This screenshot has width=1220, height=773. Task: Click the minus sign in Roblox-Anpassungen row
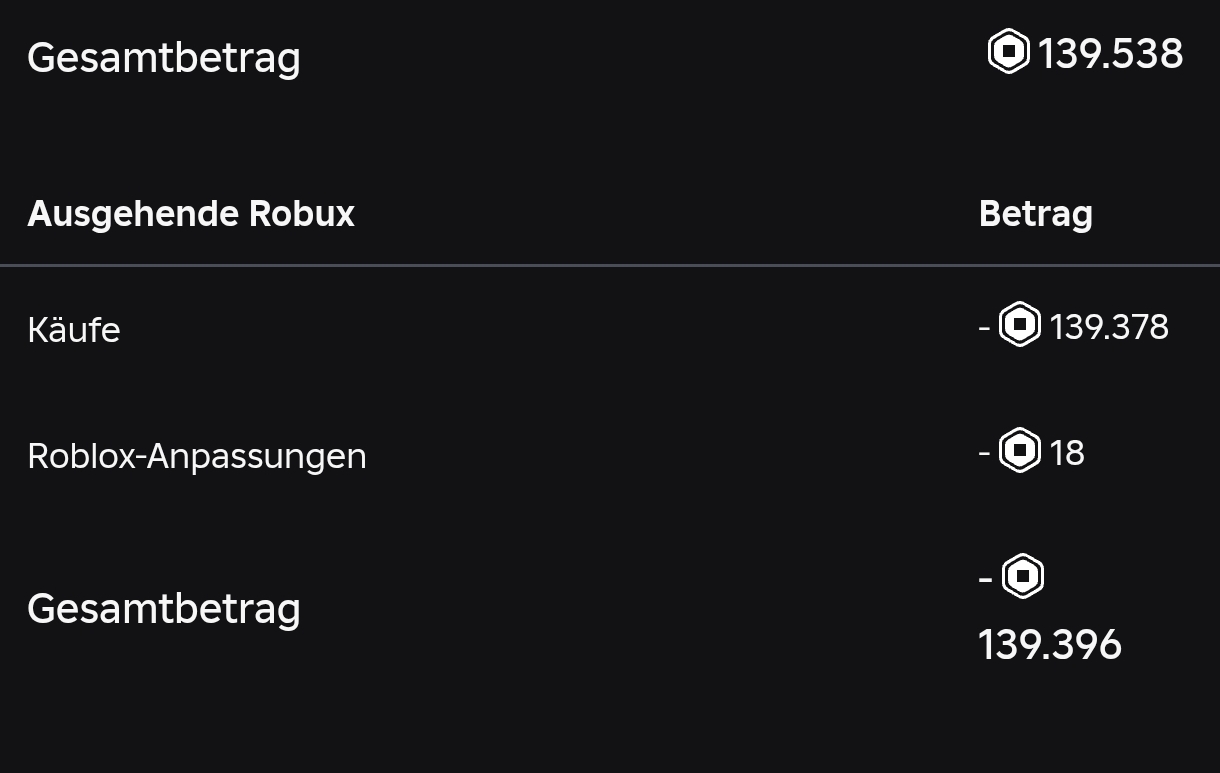985,453
